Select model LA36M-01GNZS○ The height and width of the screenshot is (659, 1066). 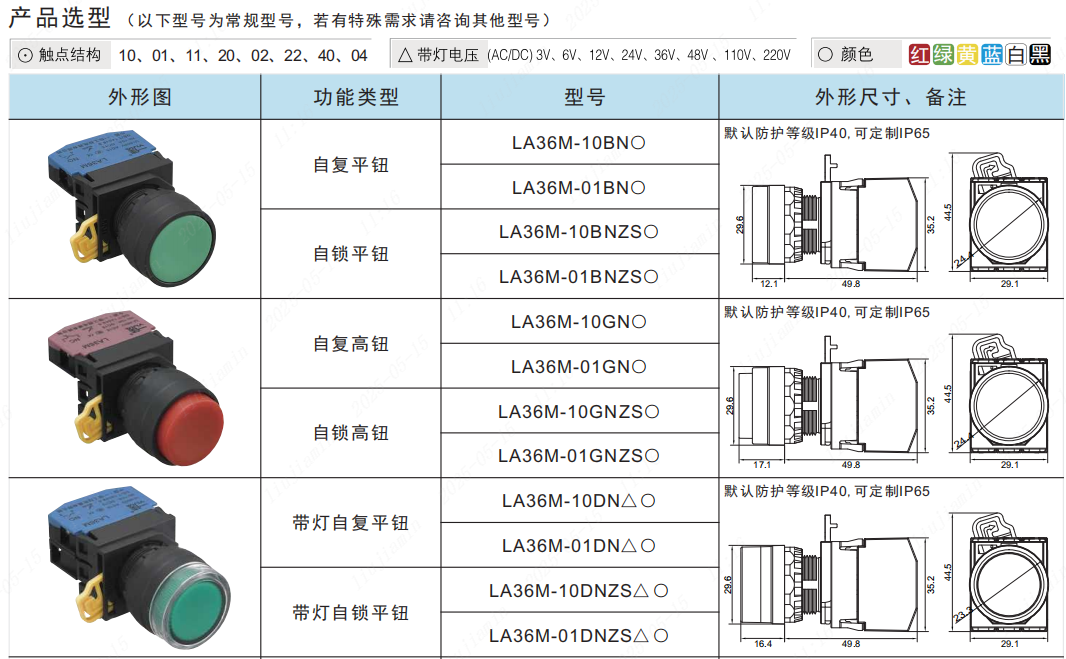(579, 456)
